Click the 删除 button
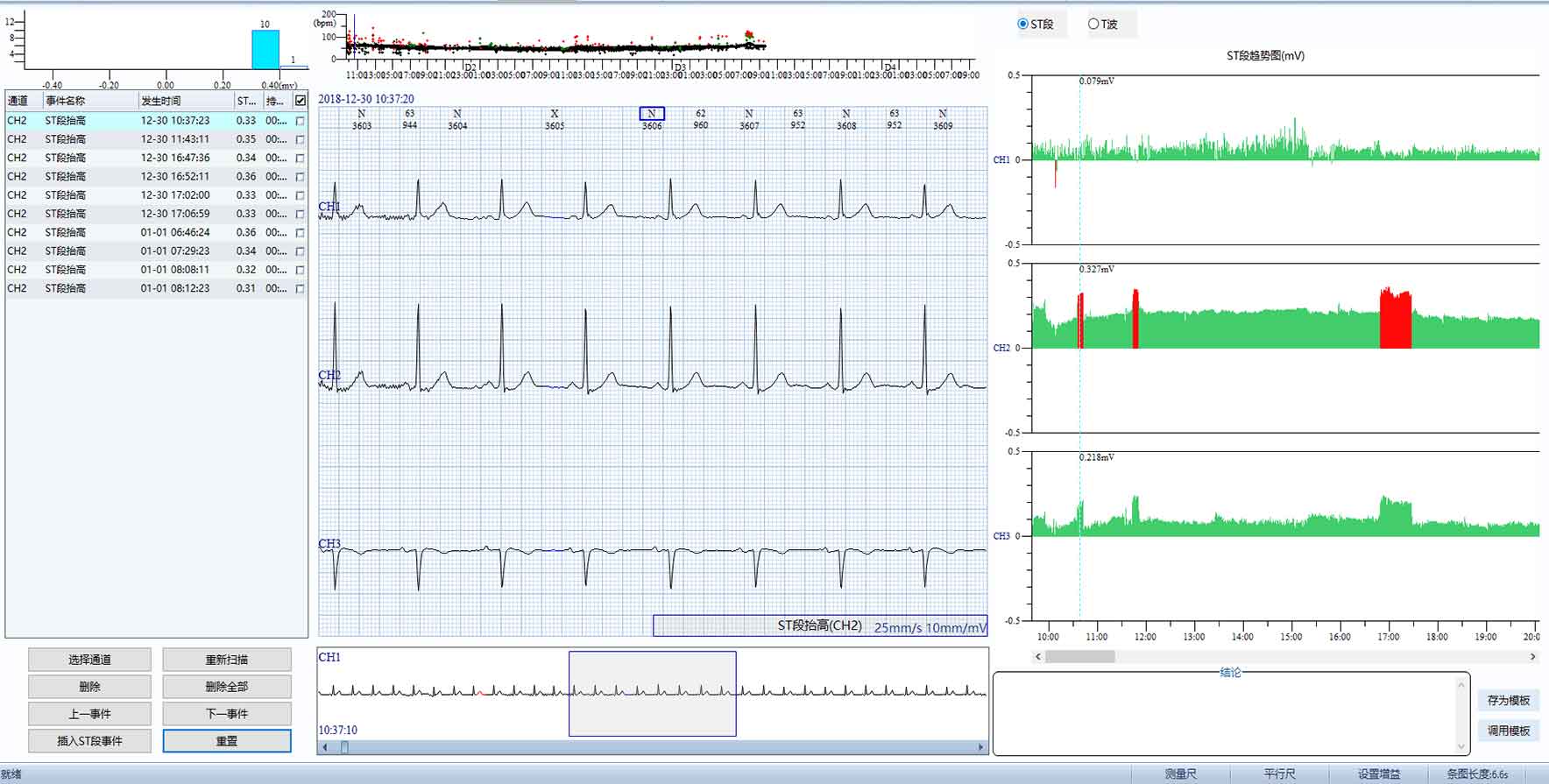The image size is (1549, 784). pos(89,687)
